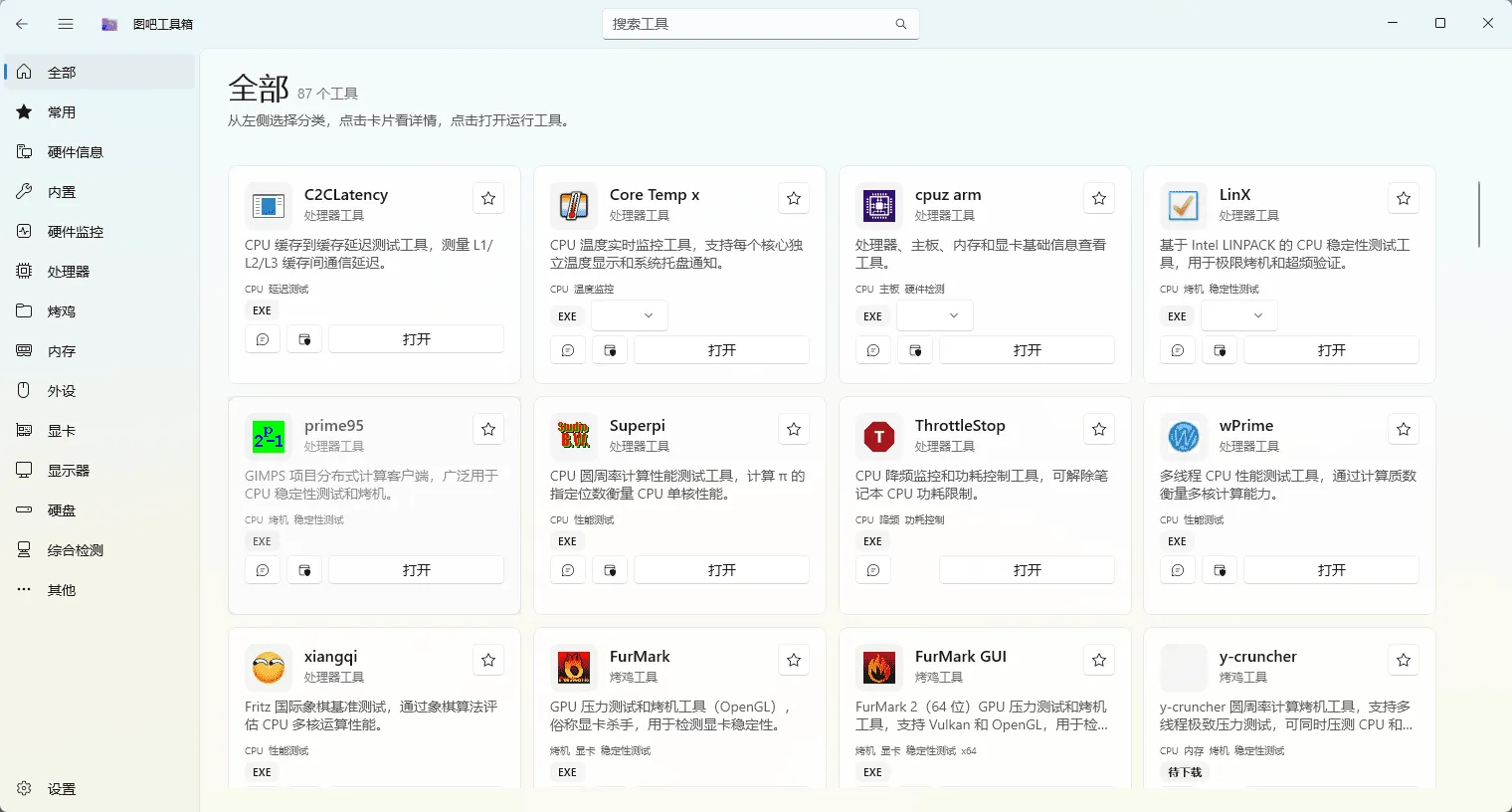
Task: Click the back arrow in title bar
Action: pos(22,24)
